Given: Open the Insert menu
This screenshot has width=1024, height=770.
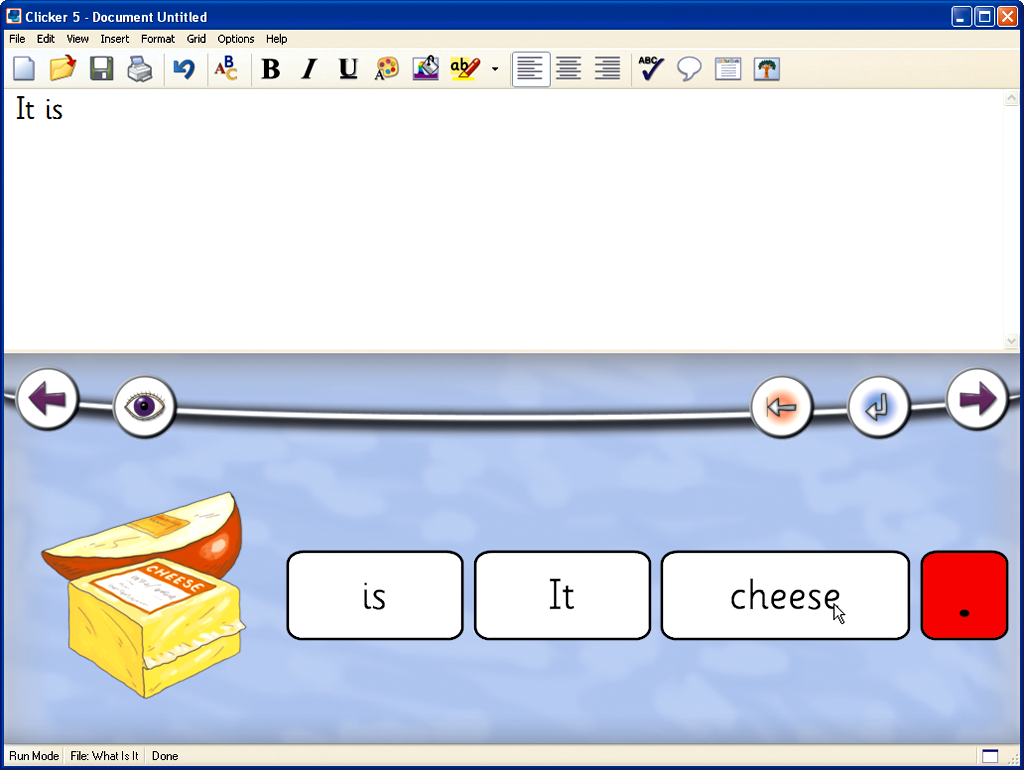Looking at the screenshot, I should pyautogui.click(x=115, y=39).
